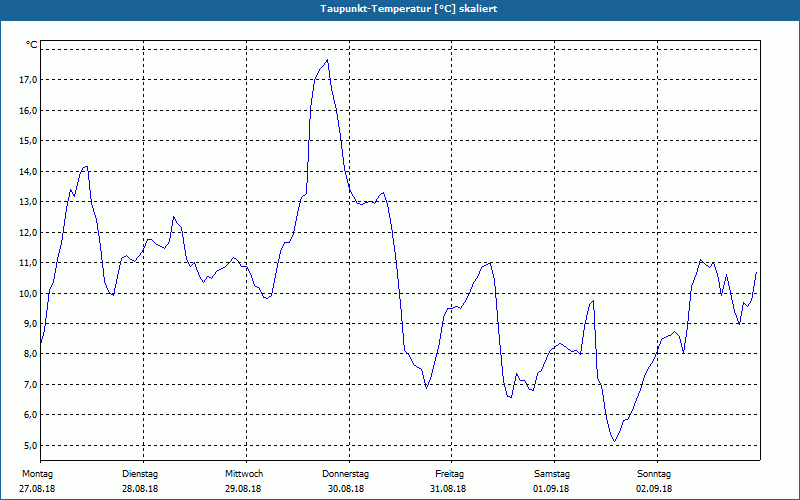Select the 6,0 y-axis value
Viewport: 800px width, 500px height.
click(31, 415)
